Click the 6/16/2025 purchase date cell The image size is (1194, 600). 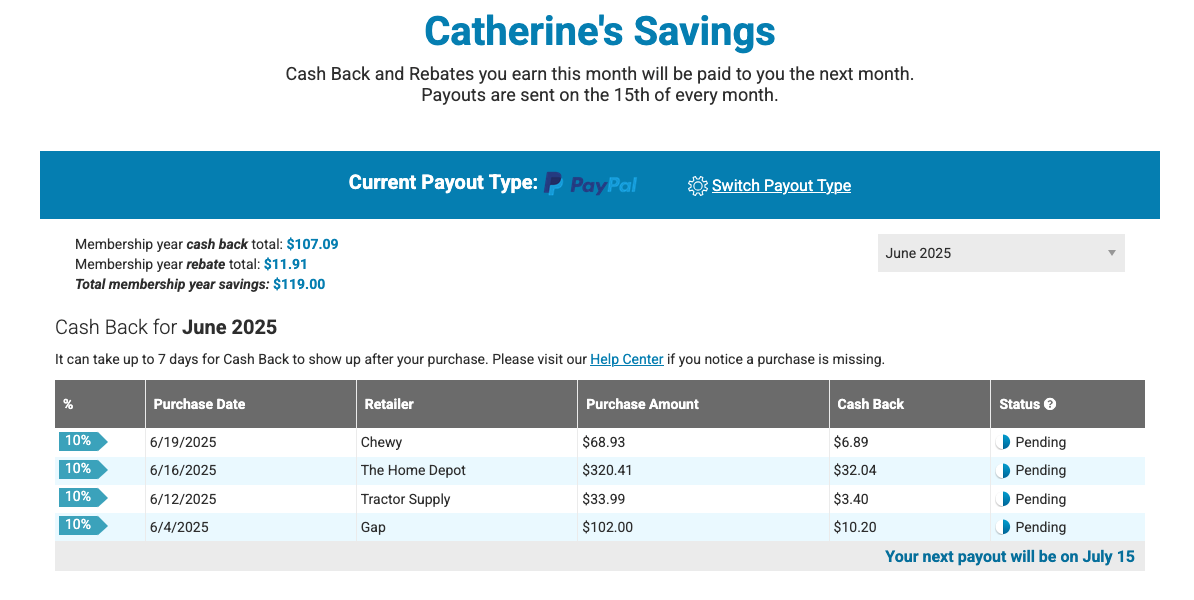(x=183, y=470)
